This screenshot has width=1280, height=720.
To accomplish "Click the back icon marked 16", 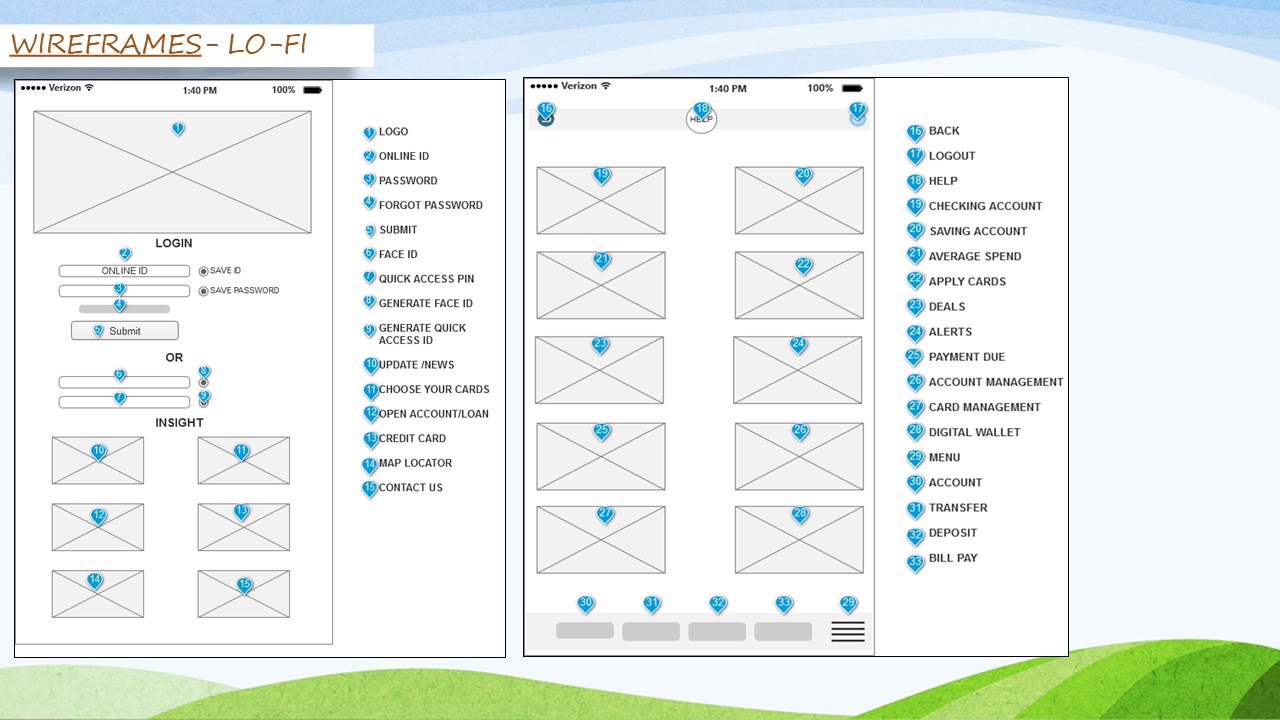I will point(546,119).
